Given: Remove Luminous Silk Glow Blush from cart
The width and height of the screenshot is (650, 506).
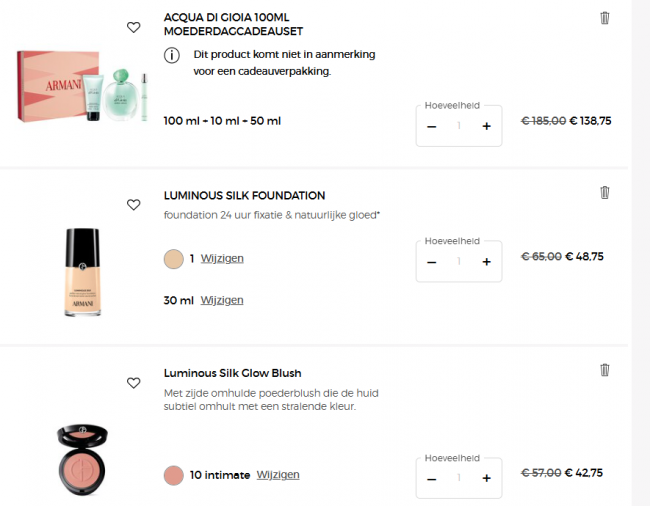Looking at the screenshot, I should coord(604,370).
